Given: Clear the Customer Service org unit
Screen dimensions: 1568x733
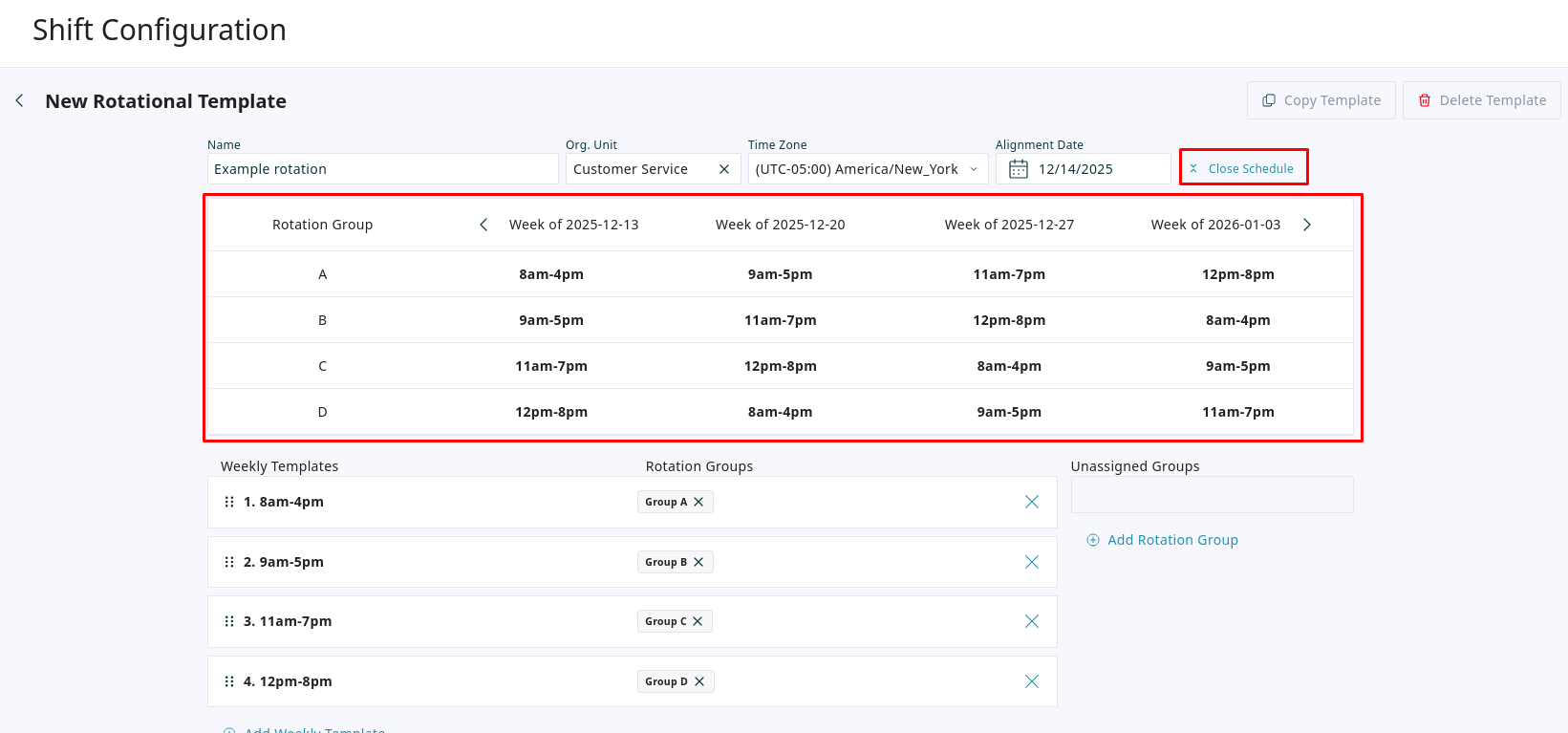Looking at the screenshot, I should [x=724, y=169].
